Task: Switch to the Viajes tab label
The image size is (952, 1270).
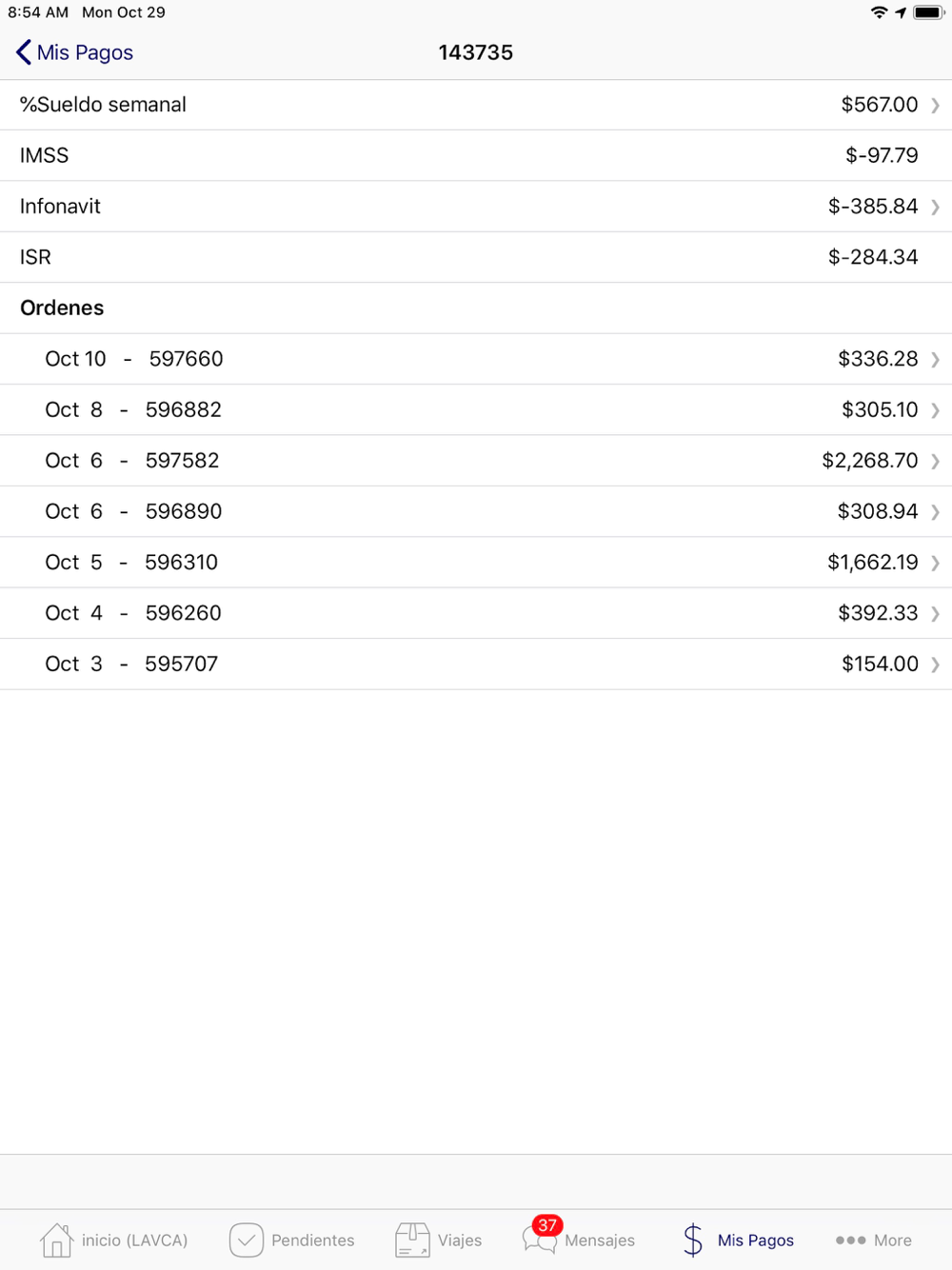Action: click(460, 1240)
